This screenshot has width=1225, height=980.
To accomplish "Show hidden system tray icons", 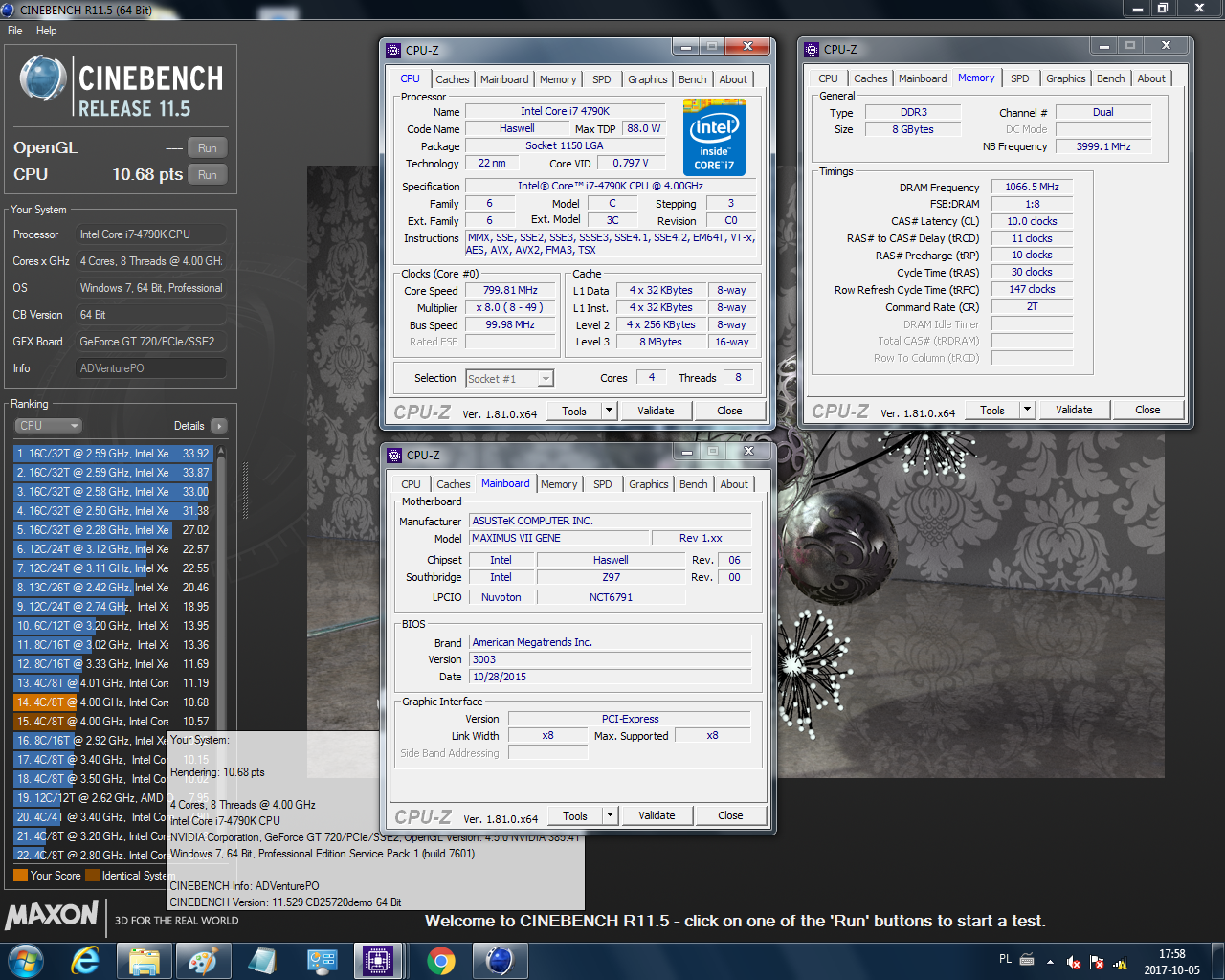I will [1050, 961].
